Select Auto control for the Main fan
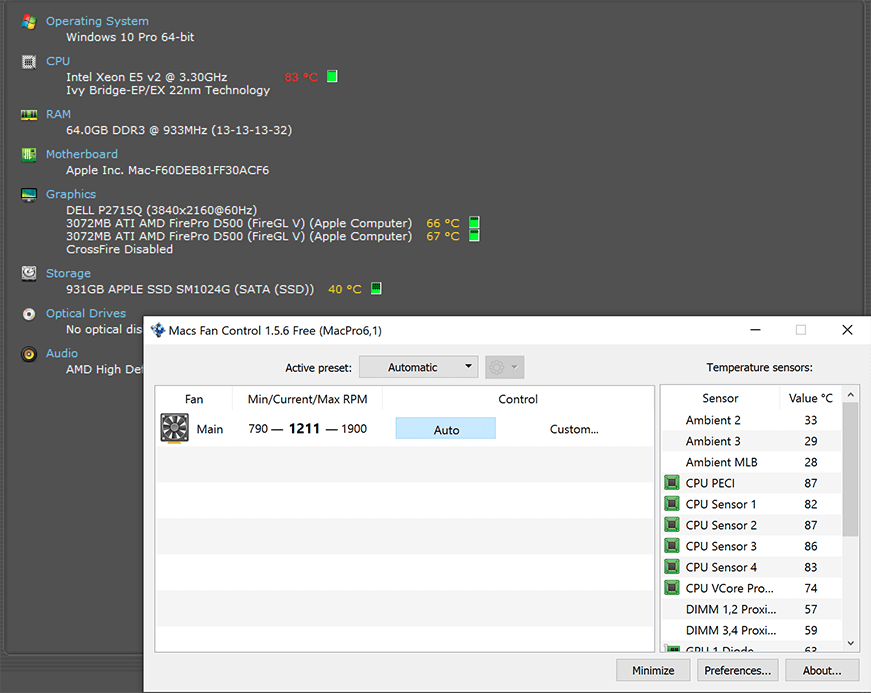Screen dimensions: 871x693 (x=445, y=429)
